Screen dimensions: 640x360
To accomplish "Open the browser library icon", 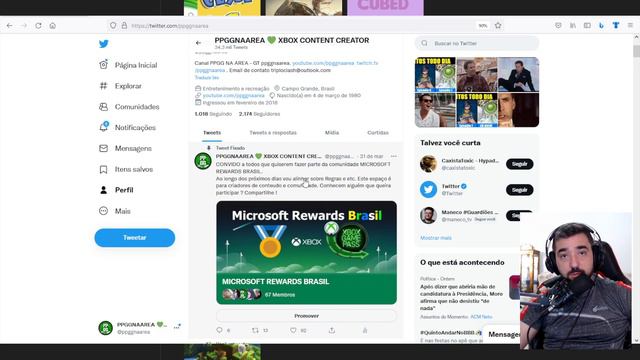I will [x=573, y=25].
